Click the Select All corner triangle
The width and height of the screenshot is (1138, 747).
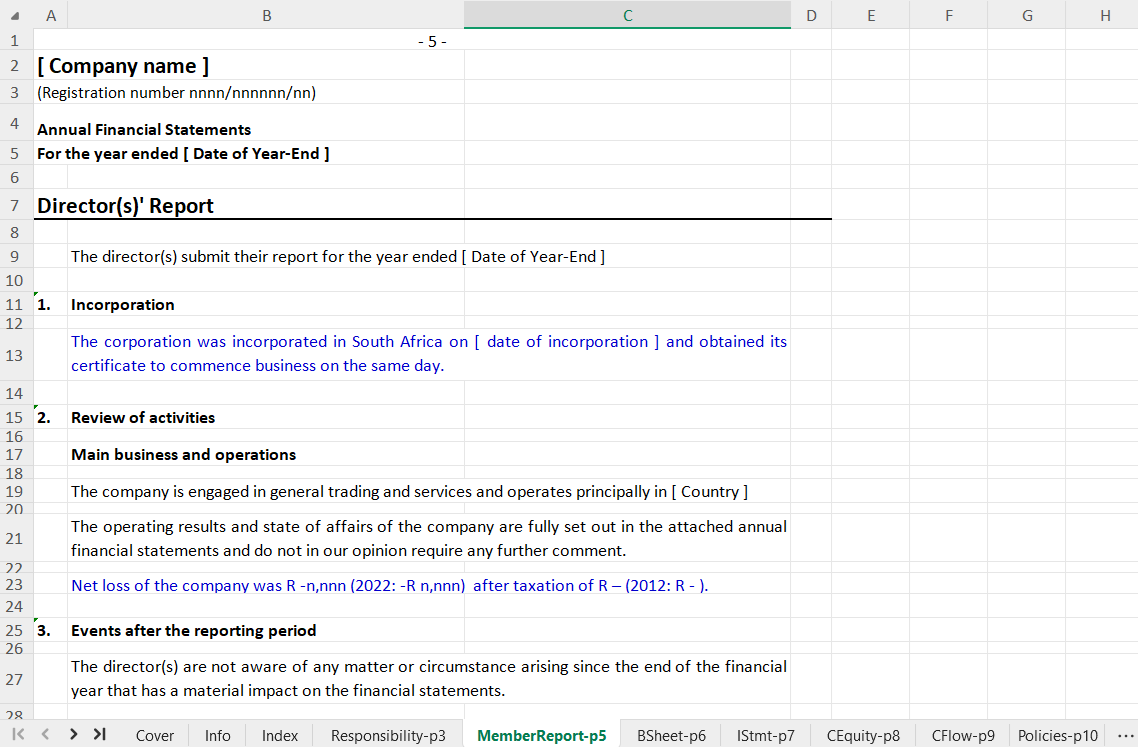[x=16, y=15]
